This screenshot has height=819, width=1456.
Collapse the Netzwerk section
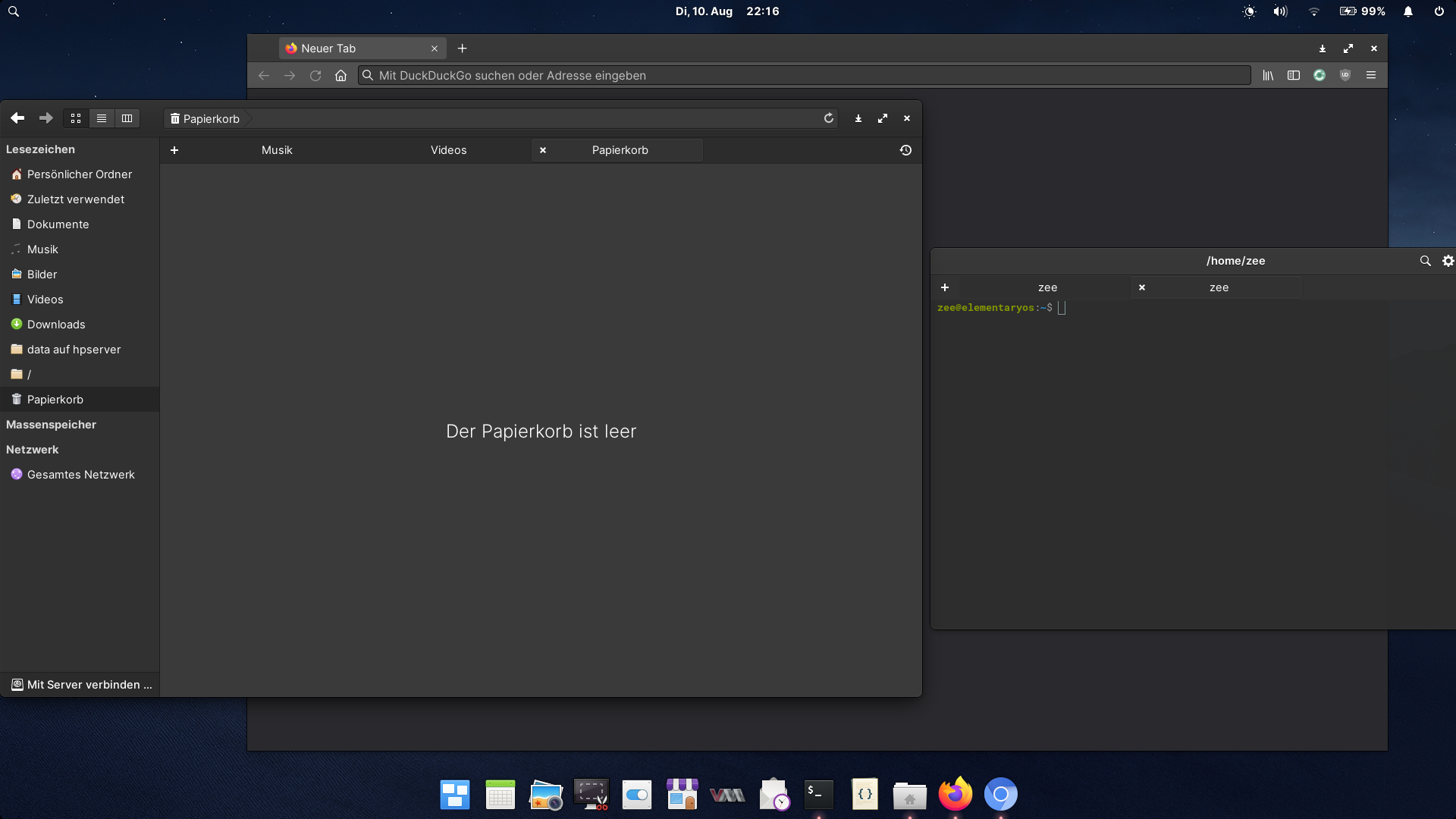[x=32, y=450]
